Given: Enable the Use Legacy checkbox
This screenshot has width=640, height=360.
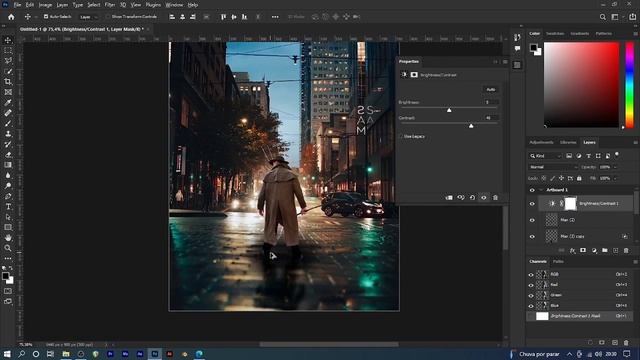Looking at the screenshot, I should [401, 136].
